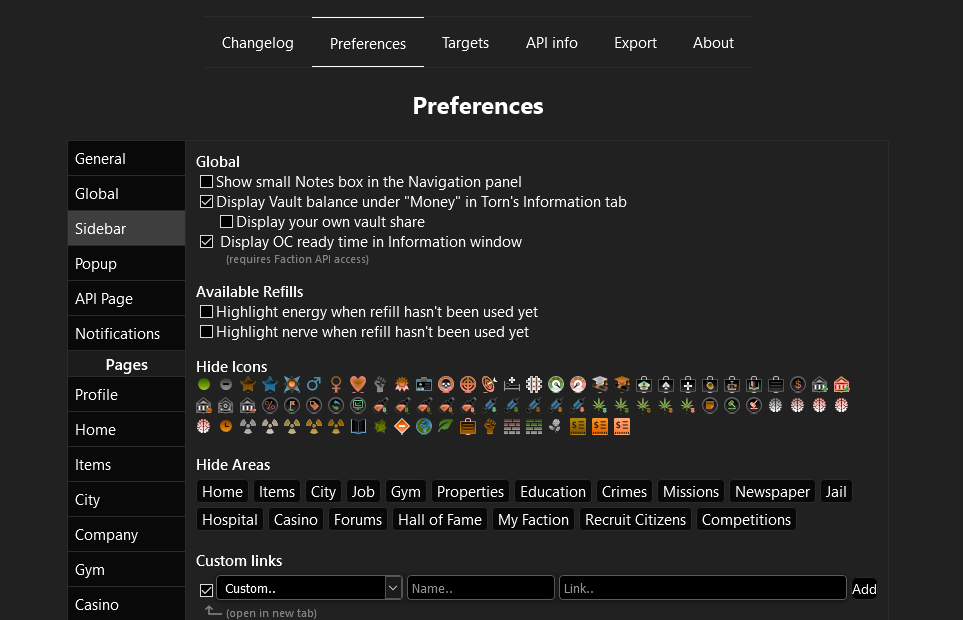This screenshot has width=963, height=620.
Task: Uncheck the custom link enabled checkbox
Action: click(206, 590)
